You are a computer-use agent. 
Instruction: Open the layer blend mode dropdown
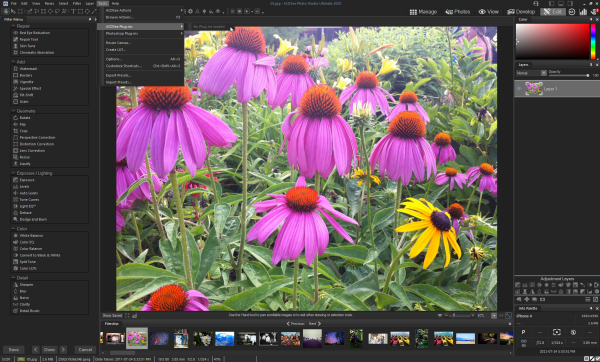531,73
